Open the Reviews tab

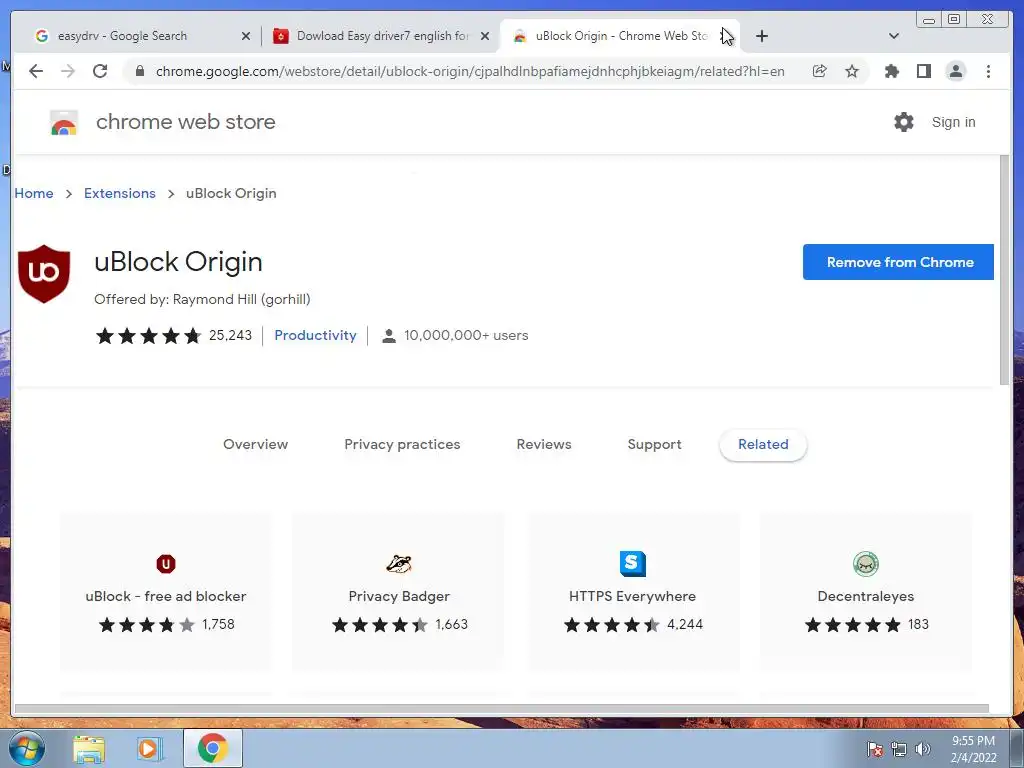tap(544, 444)
